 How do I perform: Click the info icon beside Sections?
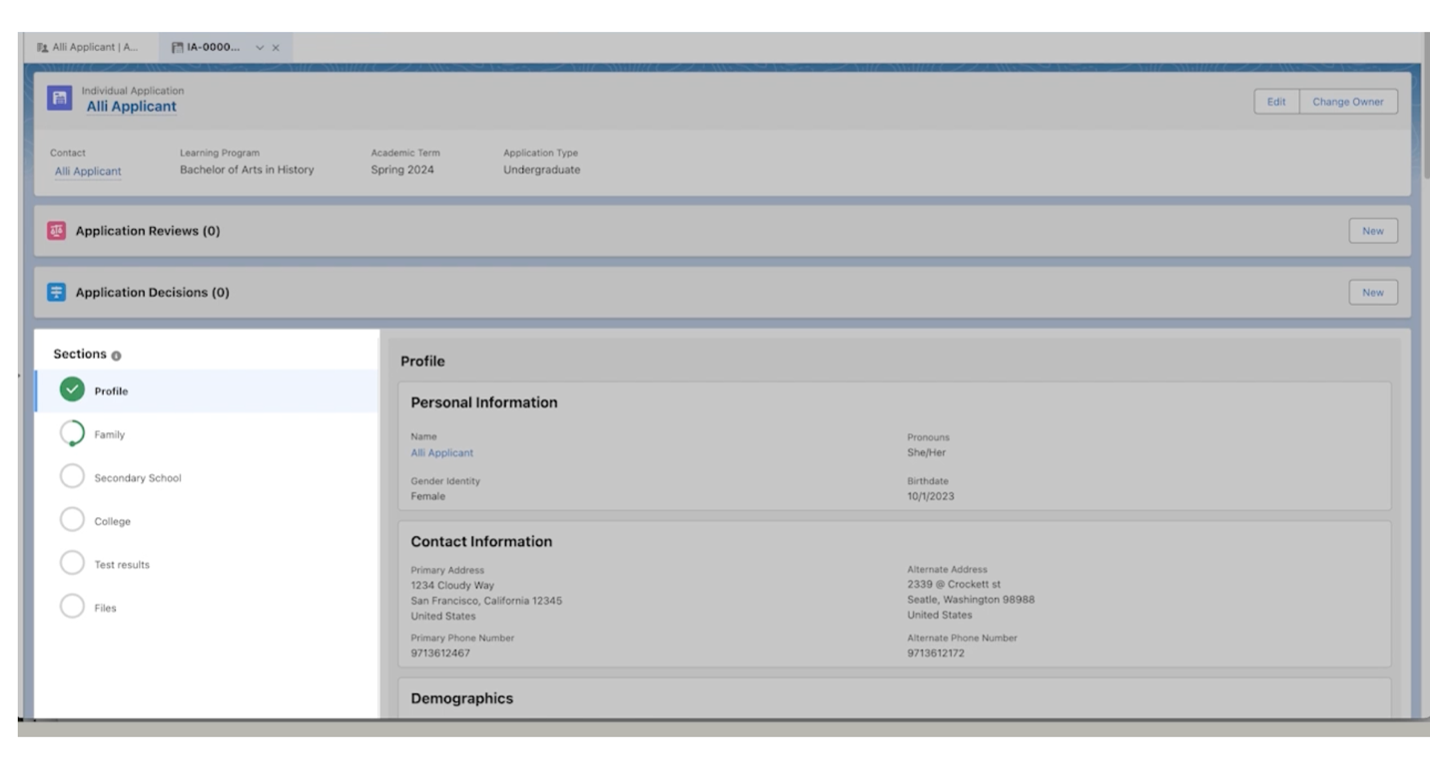[116, 356]
